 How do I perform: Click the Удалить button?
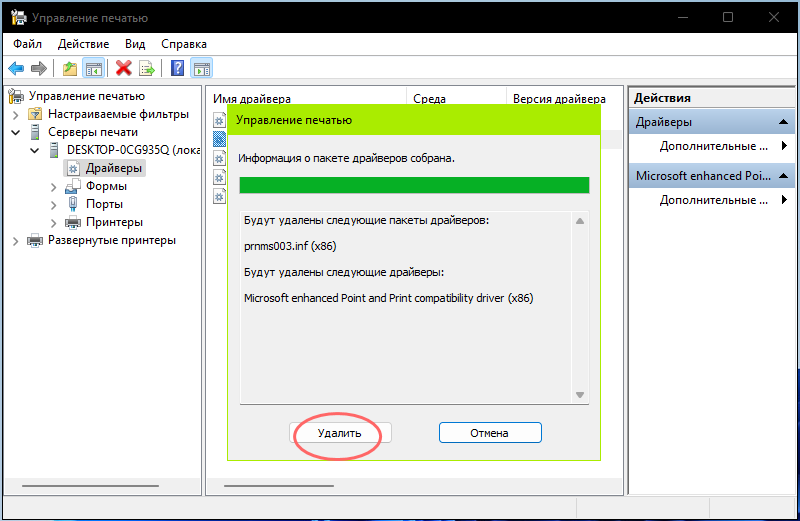click(x=340, y=433)
